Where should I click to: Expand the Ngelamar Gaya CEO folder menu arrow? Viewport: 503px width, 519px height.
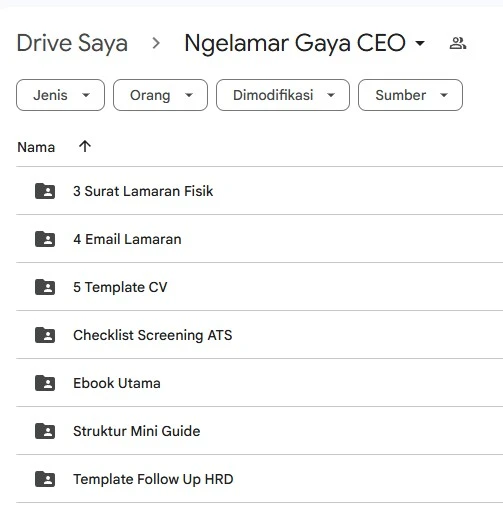pyautogui.click(x=420, y=43)
